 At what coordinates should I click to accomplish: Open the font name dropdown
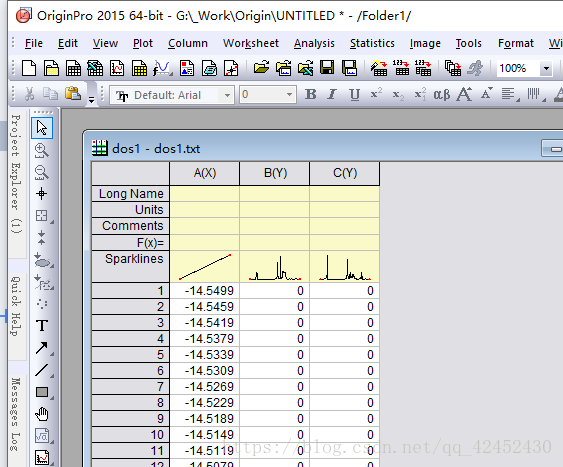pyautogui.click(x=227, y=95)
